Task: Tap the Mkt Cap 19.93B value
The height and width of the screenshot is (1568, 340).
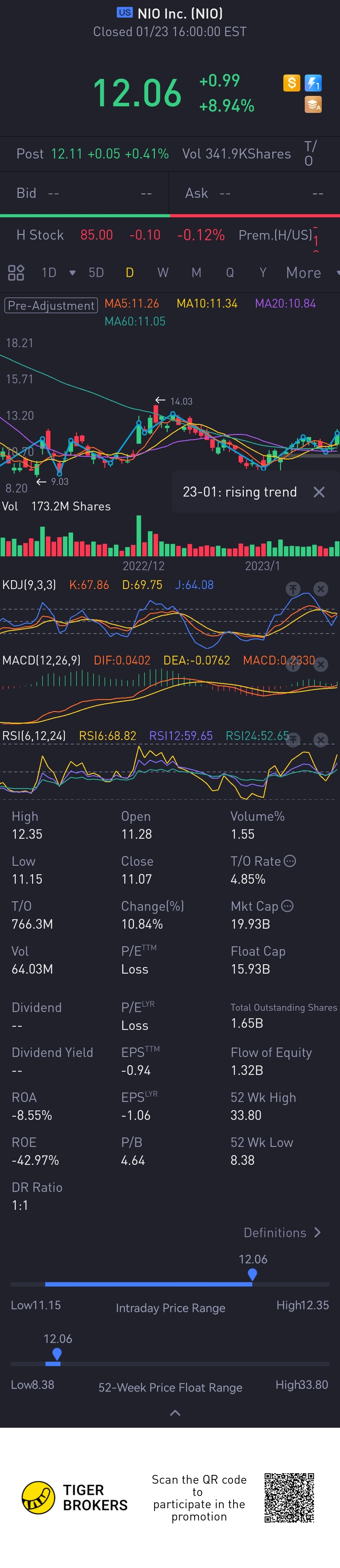Action: [250, 924]
